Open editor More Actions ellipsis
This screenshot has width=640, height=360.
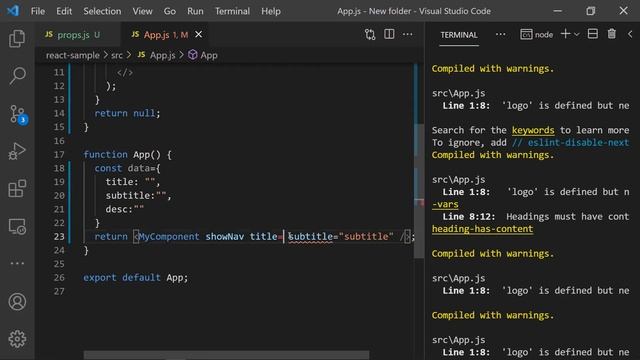[407, 34]
